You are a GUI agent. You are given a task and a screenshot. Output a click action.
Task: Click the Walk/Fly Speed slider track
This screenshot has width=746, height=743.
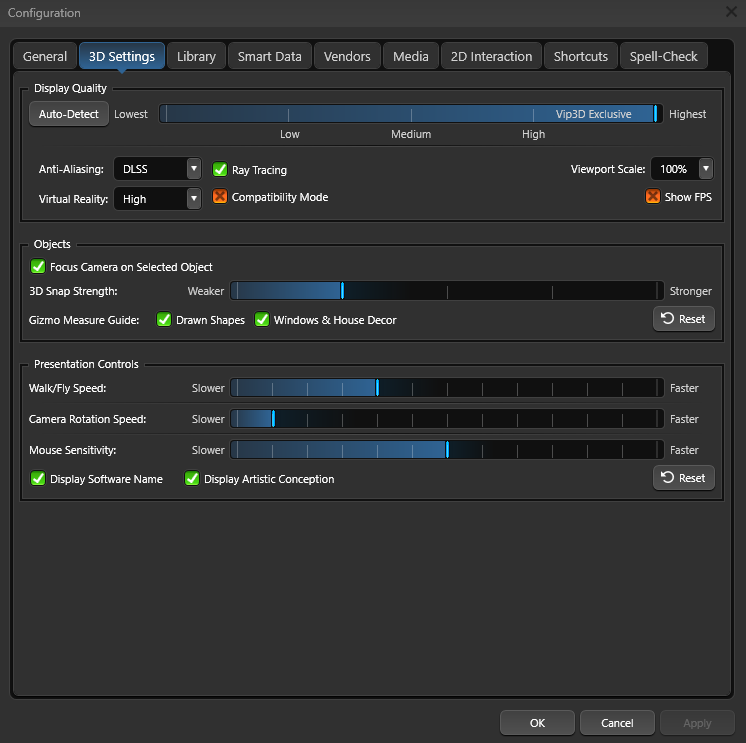(x=447, y=388)
